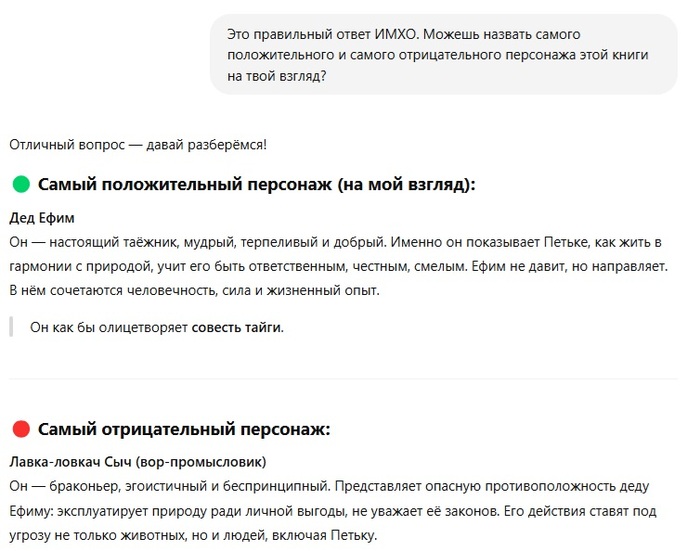Screen dimensions: 700x551
Task: Click the line 'Отличный вопрос — давай разберёмся!'
Action: pos(138,144)
